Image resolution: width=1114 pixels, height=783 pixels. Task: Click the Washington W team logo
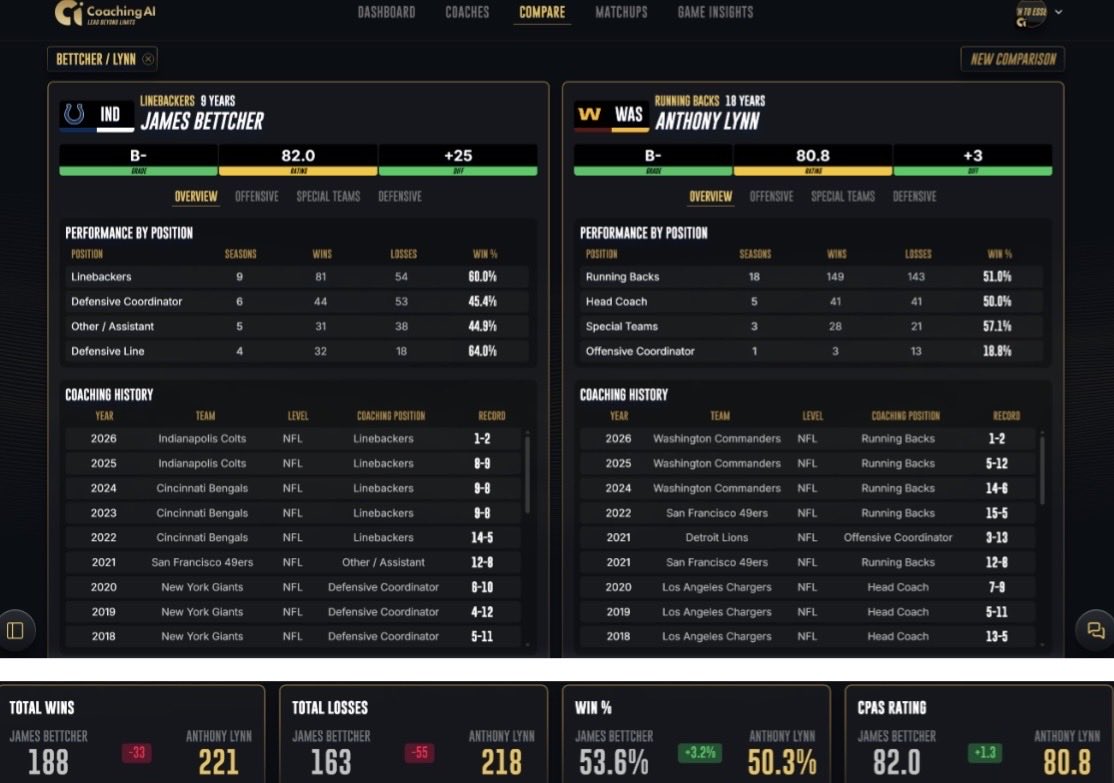click(x=589, y=114)
